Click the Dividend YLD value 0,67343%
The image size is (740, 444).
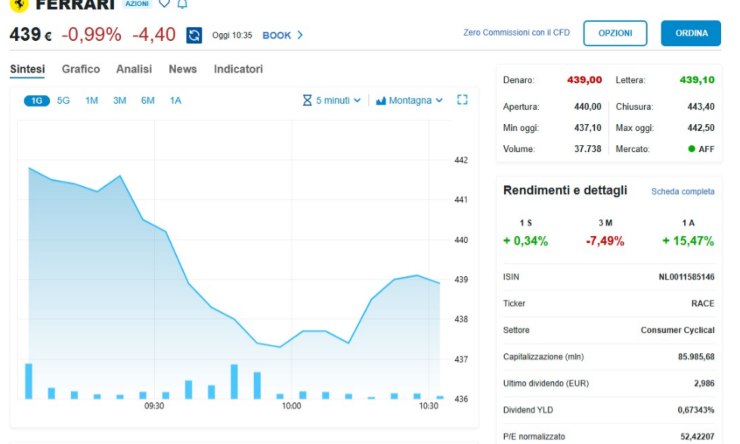(x=696, y=410)
